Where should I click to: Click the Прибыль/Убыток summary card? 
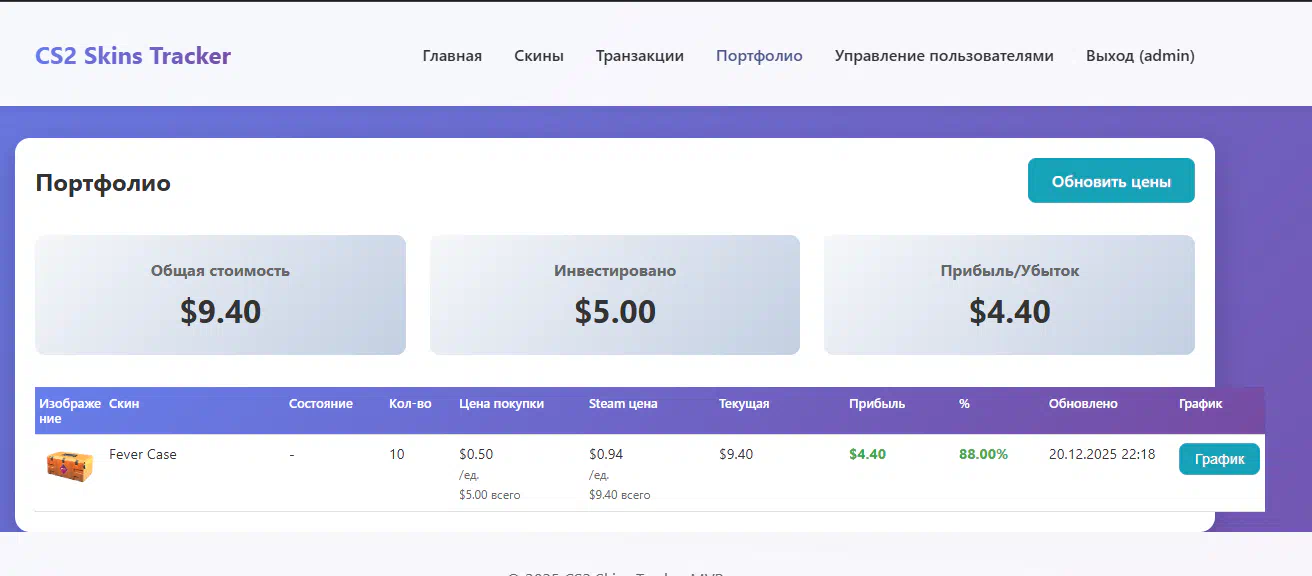click(x=1009, y=295)
